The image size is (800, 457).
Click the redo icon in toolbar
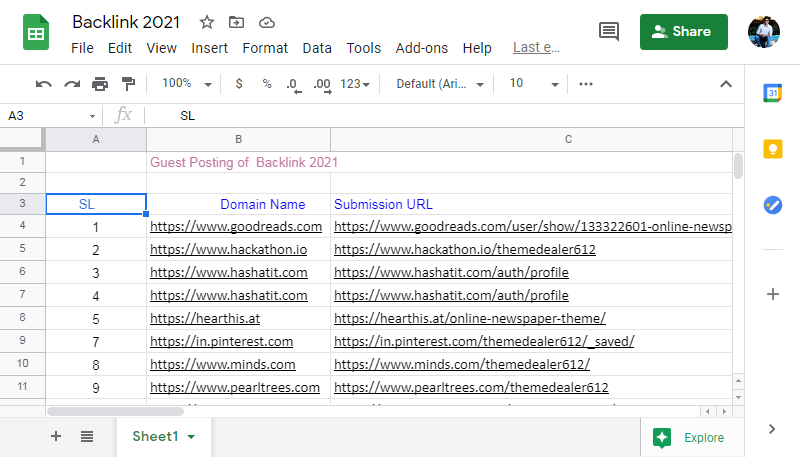pos(72,84)
